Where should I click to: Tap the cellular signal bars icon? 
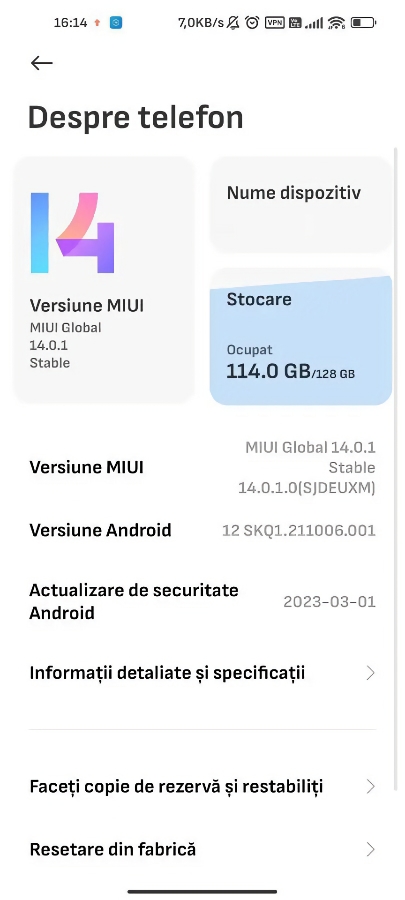(314, 23)
